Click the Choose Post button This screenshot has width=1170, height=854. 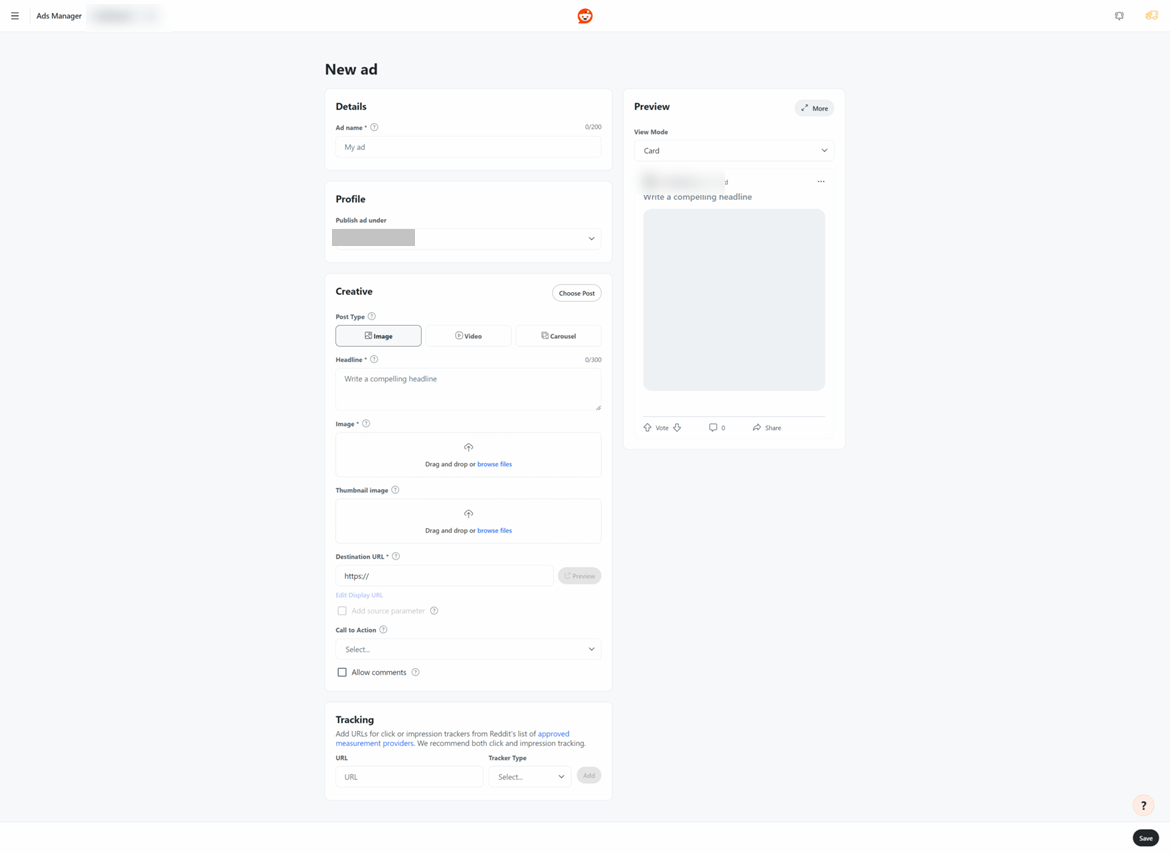pos(577,293)
